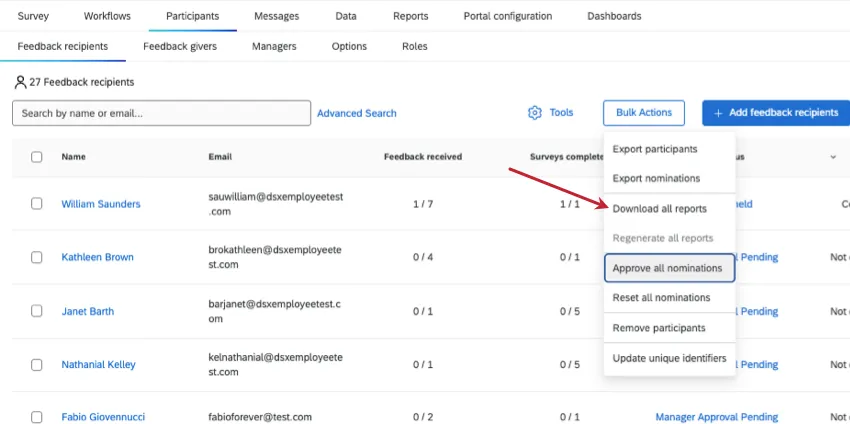Viewport: 850px width, 424px height.
Task: Open the Advanced Search link
Action: (357, 113)
